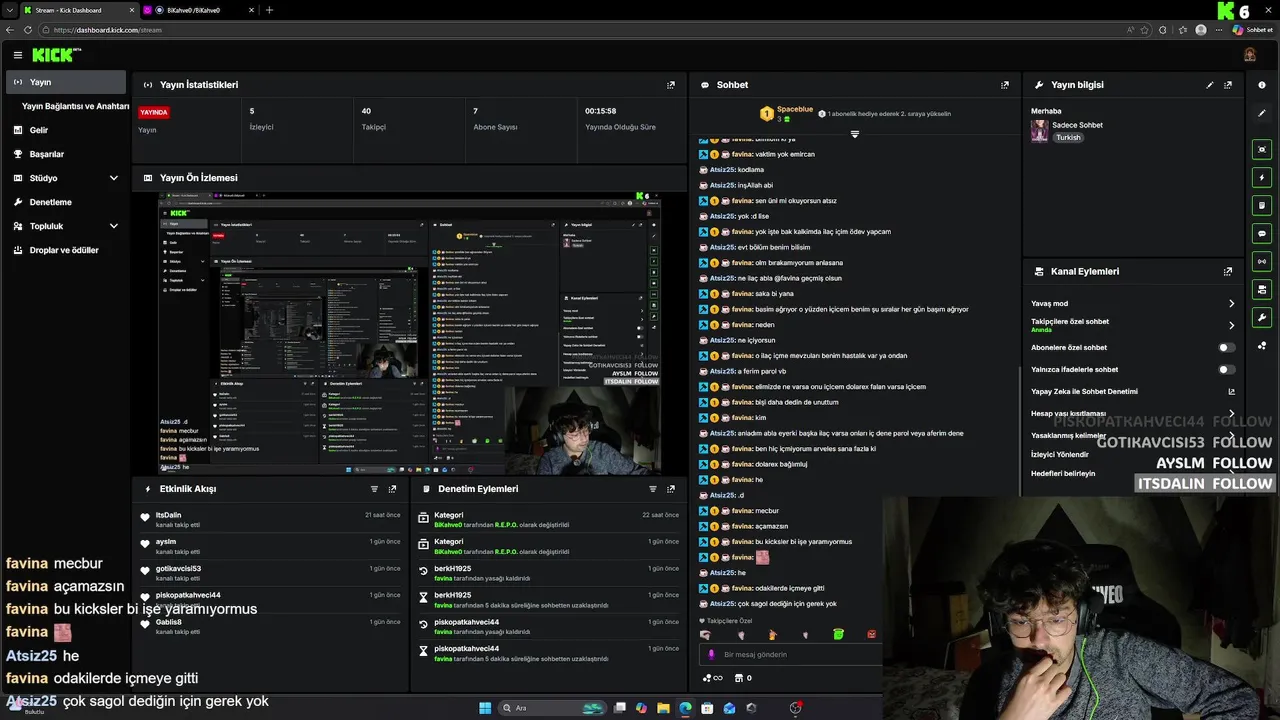
Task: Expand the pinned gift leaderboard chevron
Action: (854, 134)
